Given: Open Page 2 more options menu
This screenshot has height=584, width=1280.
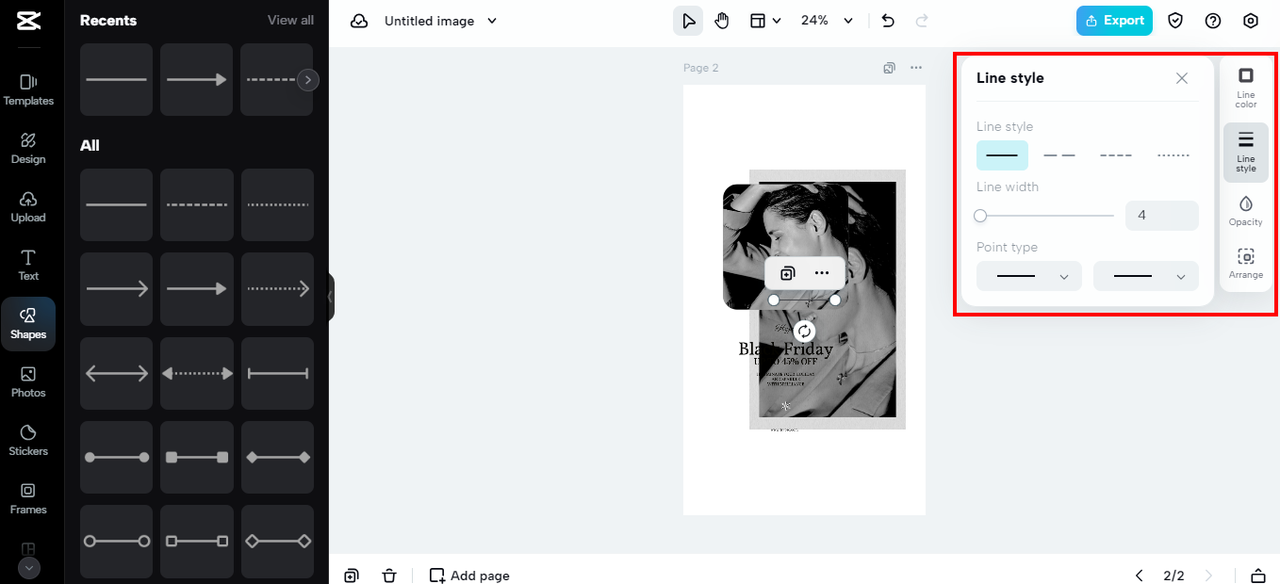Looking at the screenshot, I should pos(916,68).
